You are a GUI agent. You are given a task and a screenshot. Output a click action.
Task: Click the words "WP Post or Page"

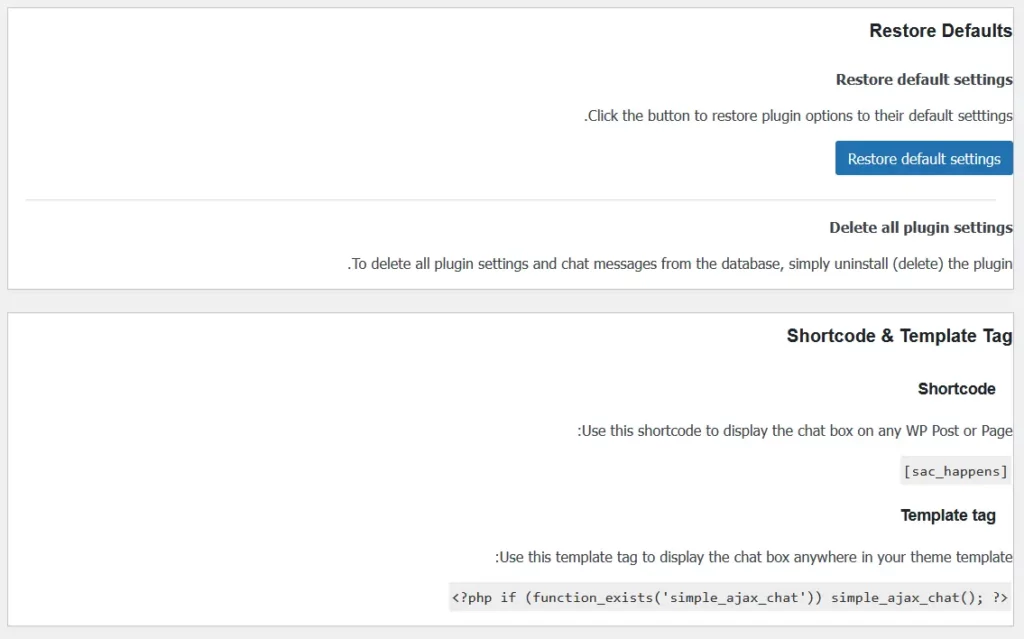(958, 431)
